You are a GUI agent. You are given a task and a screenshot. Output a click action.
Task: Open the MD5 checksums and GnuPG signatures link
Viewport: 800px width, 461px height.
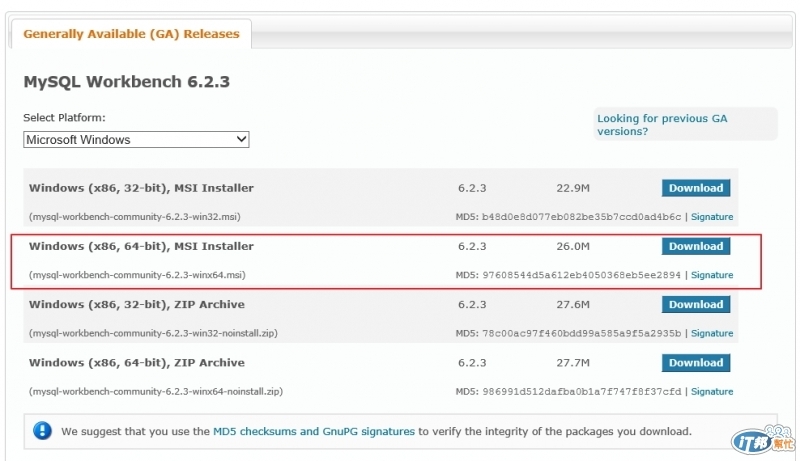pyautogui.click(x=313, y=432)
